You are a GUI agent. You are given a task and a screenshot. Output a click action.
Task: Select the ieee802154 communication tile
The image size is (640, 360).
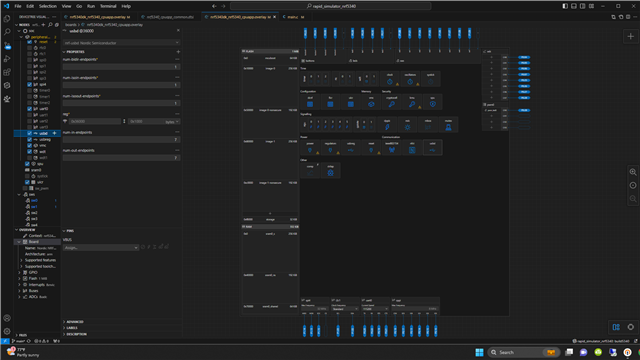tap(391, 148)
